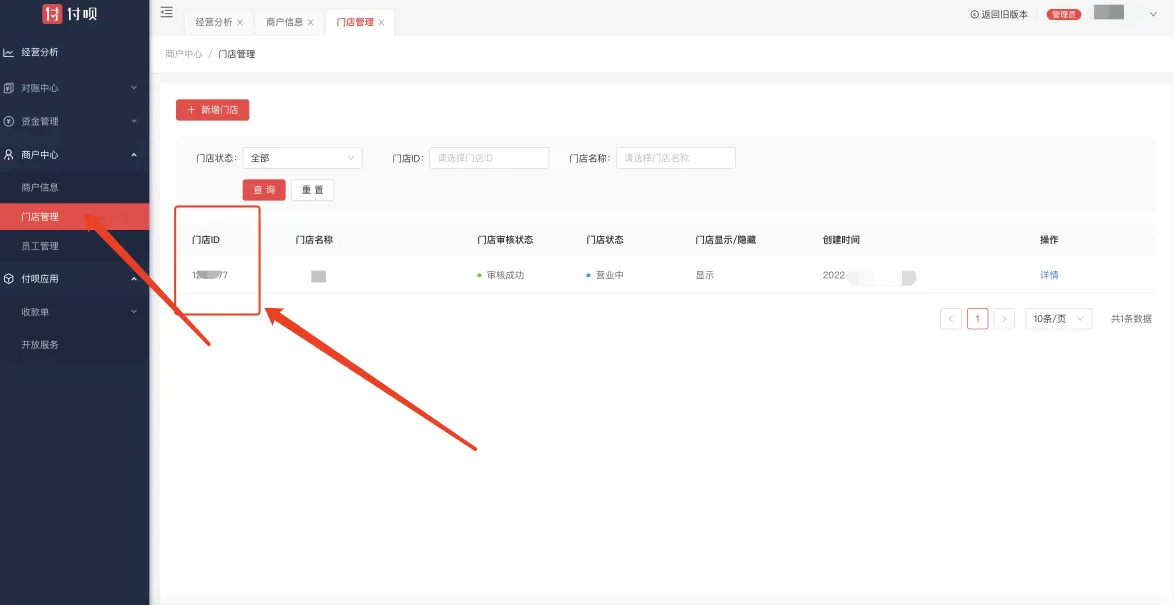
Task: Click the 新增门店 button
Action: (212, 110)
